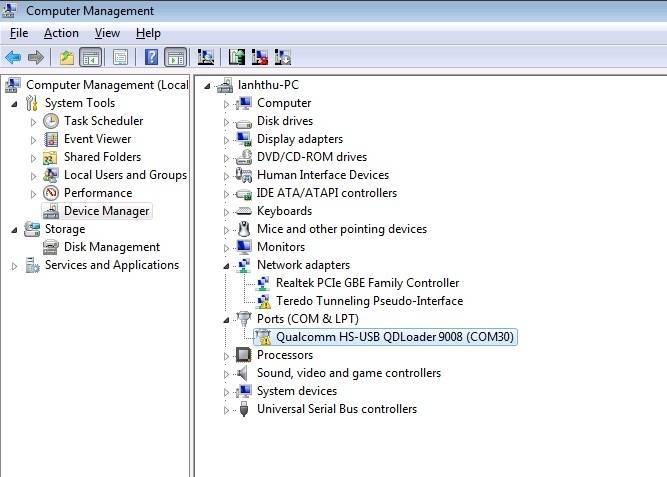Select the lanhthu-PC computer label
Image resolution: width=667 pixels, height=477 pixels.
268,85
